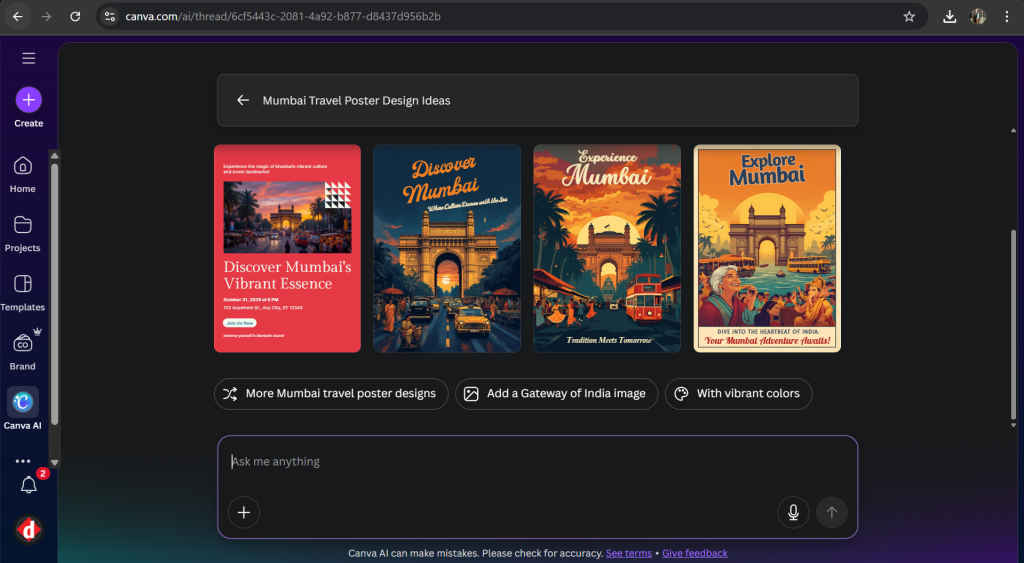Open the notifications bell
The height and width of the screenshot is (563, 1024).
(x=29, y=485)
